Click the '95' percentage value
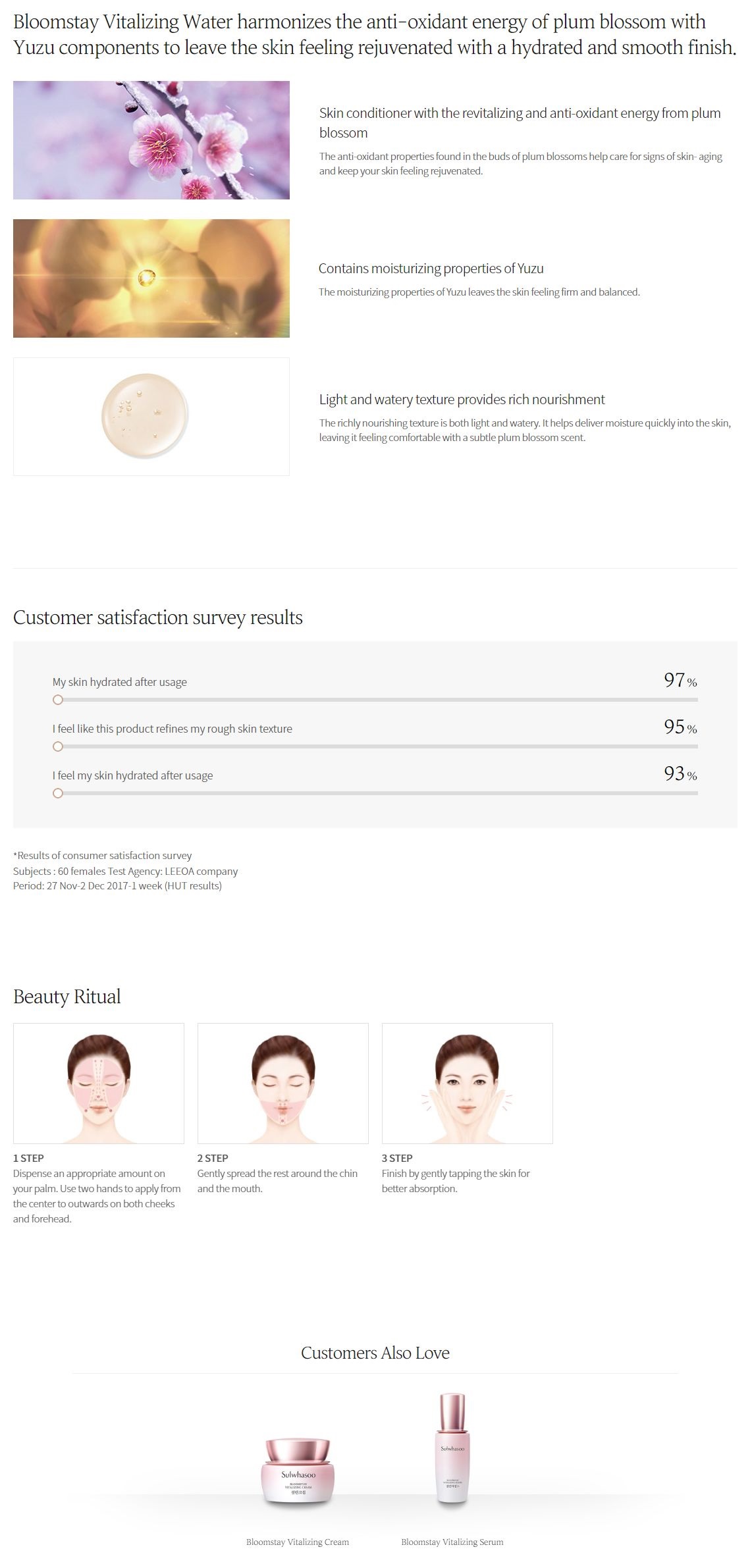 [674, 727]
